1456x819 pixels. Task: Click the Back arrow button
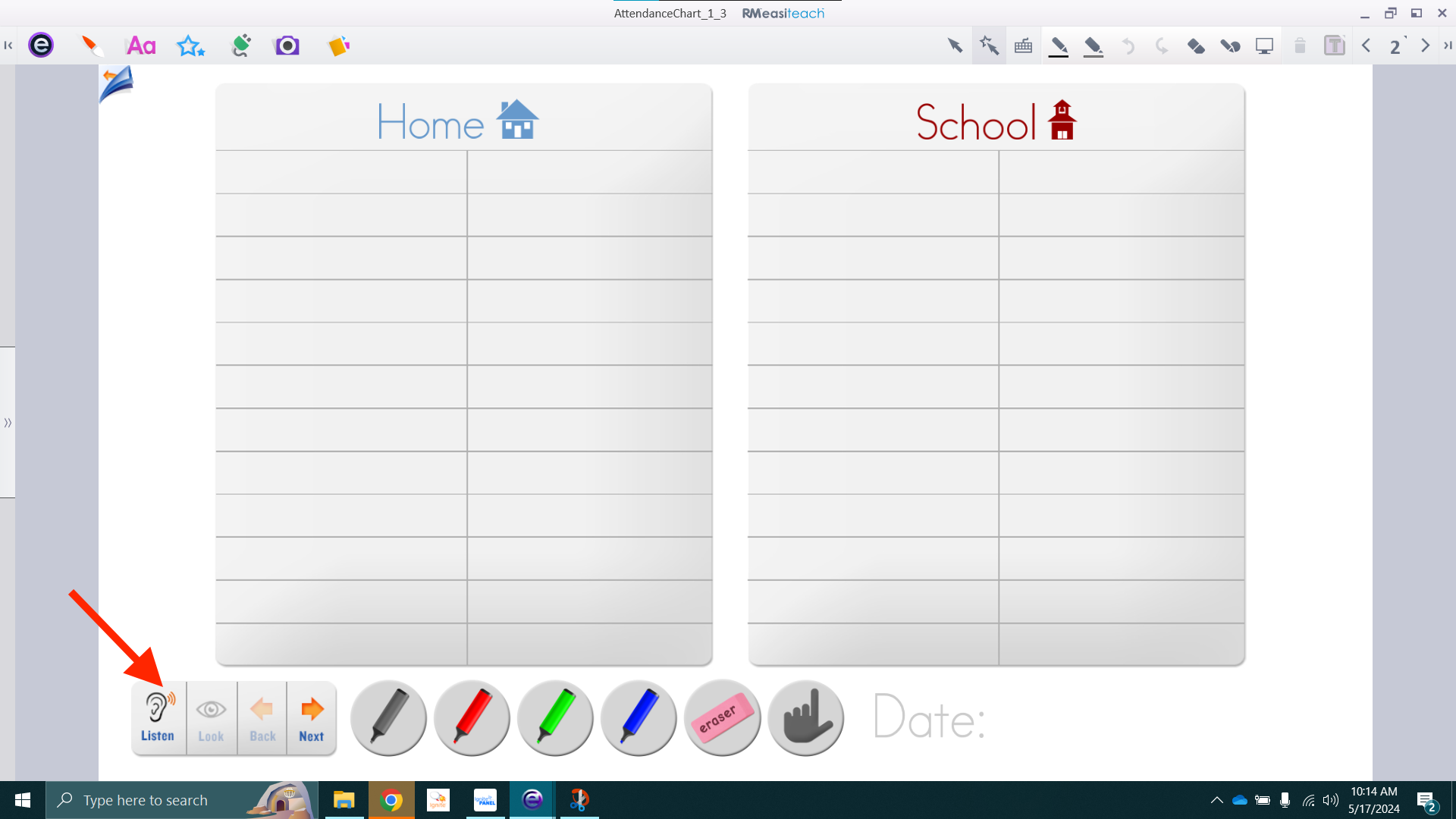[x=262, y=717]
